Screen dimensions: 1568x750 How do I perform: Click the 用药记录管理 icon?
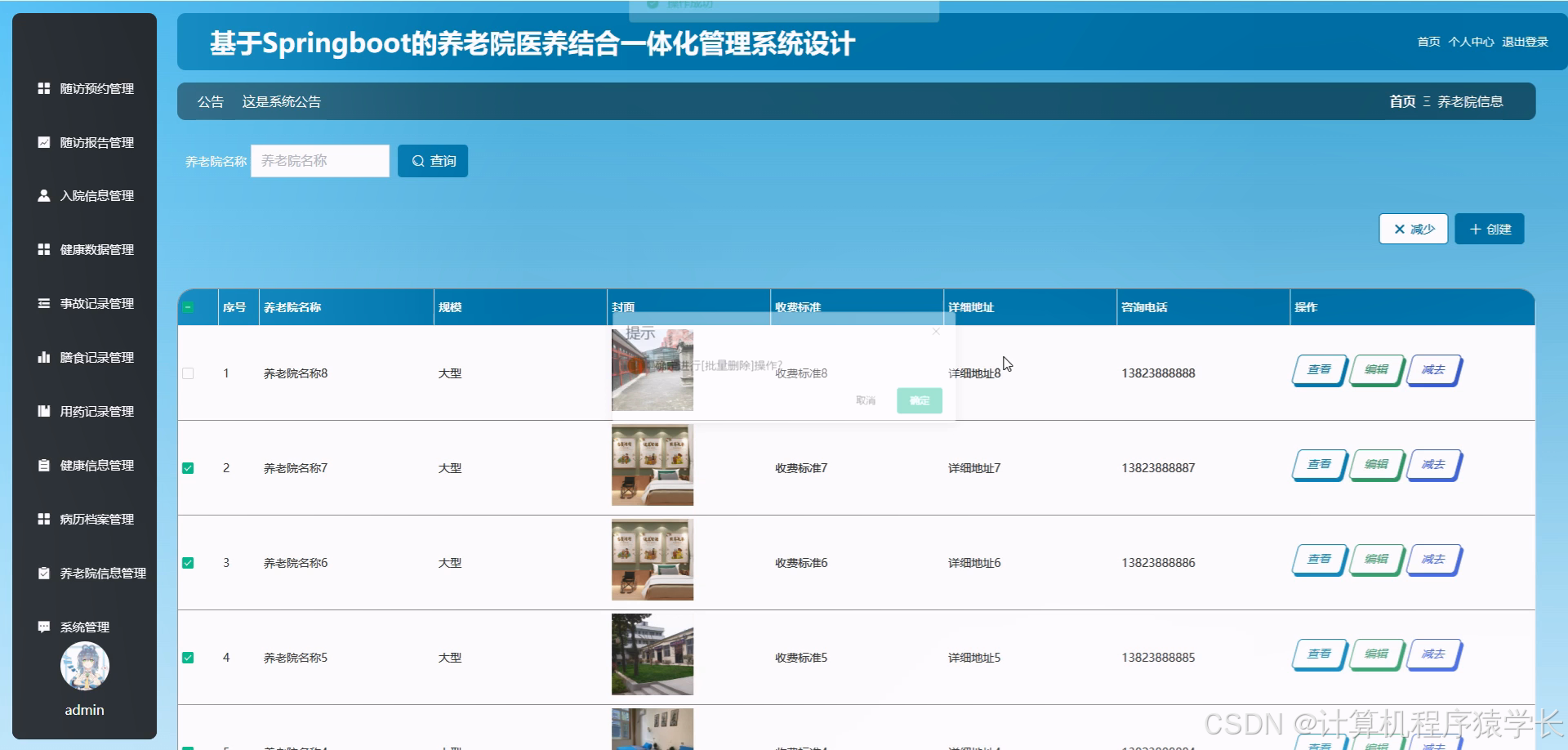pos(44,412)
